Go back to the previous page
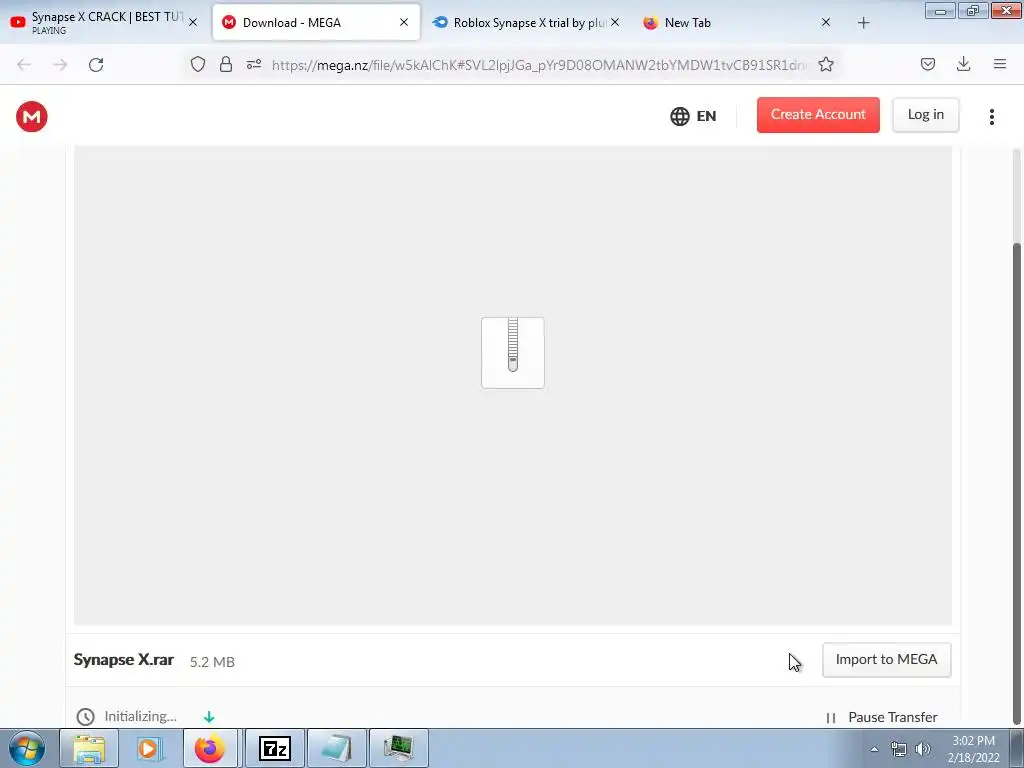The width and height of the screenshot is (1024, 768). coord(24,65)
